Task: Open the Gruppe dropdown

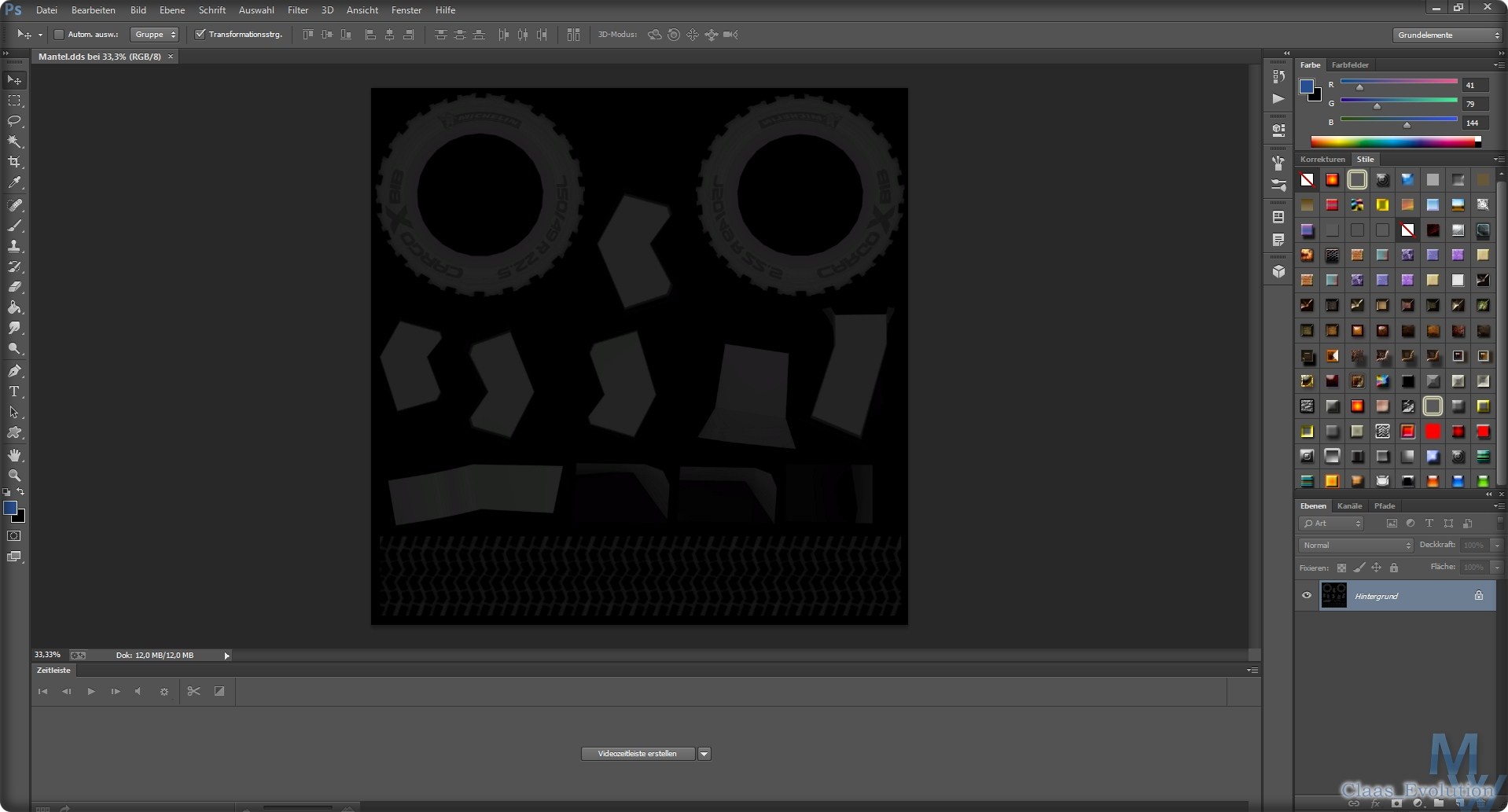Action: pyautogui.click(x=155, y=35)
